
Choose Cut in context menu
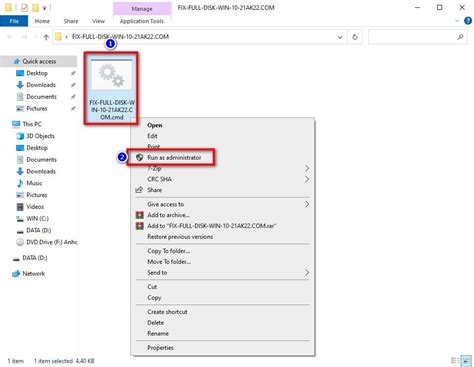[x=152, y=287]
